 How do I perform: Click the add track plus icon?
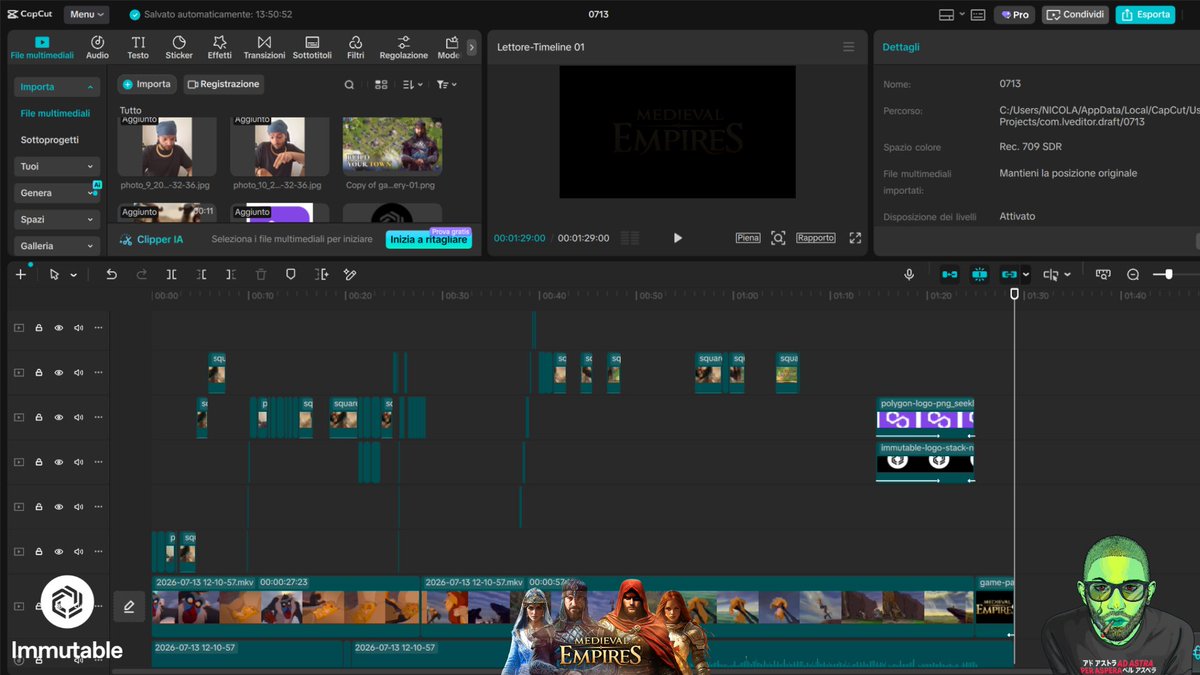click(x=21, y=274)
